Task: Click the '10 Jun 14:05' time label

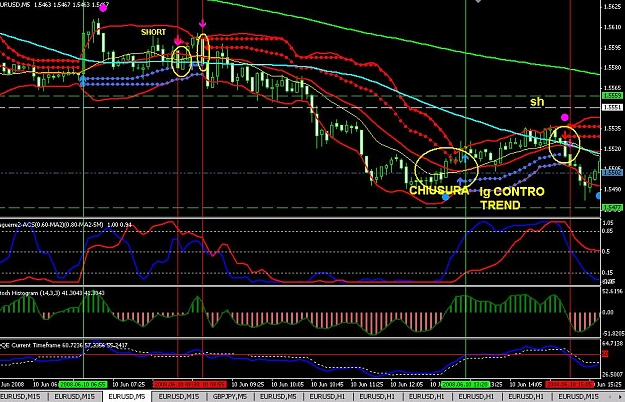Action: pos(526,385)
